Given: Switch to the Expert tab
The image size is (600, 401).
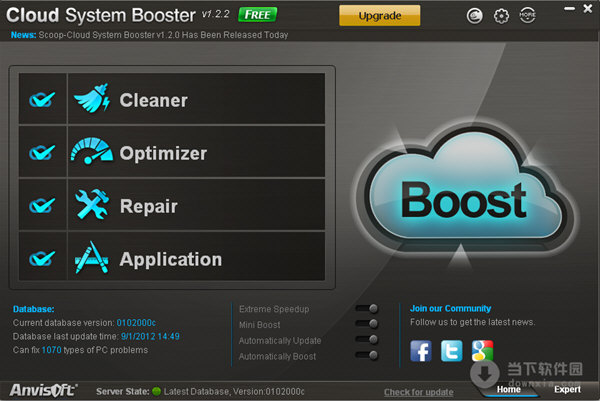Looking at the screenshot, I should tap(567, 390).
